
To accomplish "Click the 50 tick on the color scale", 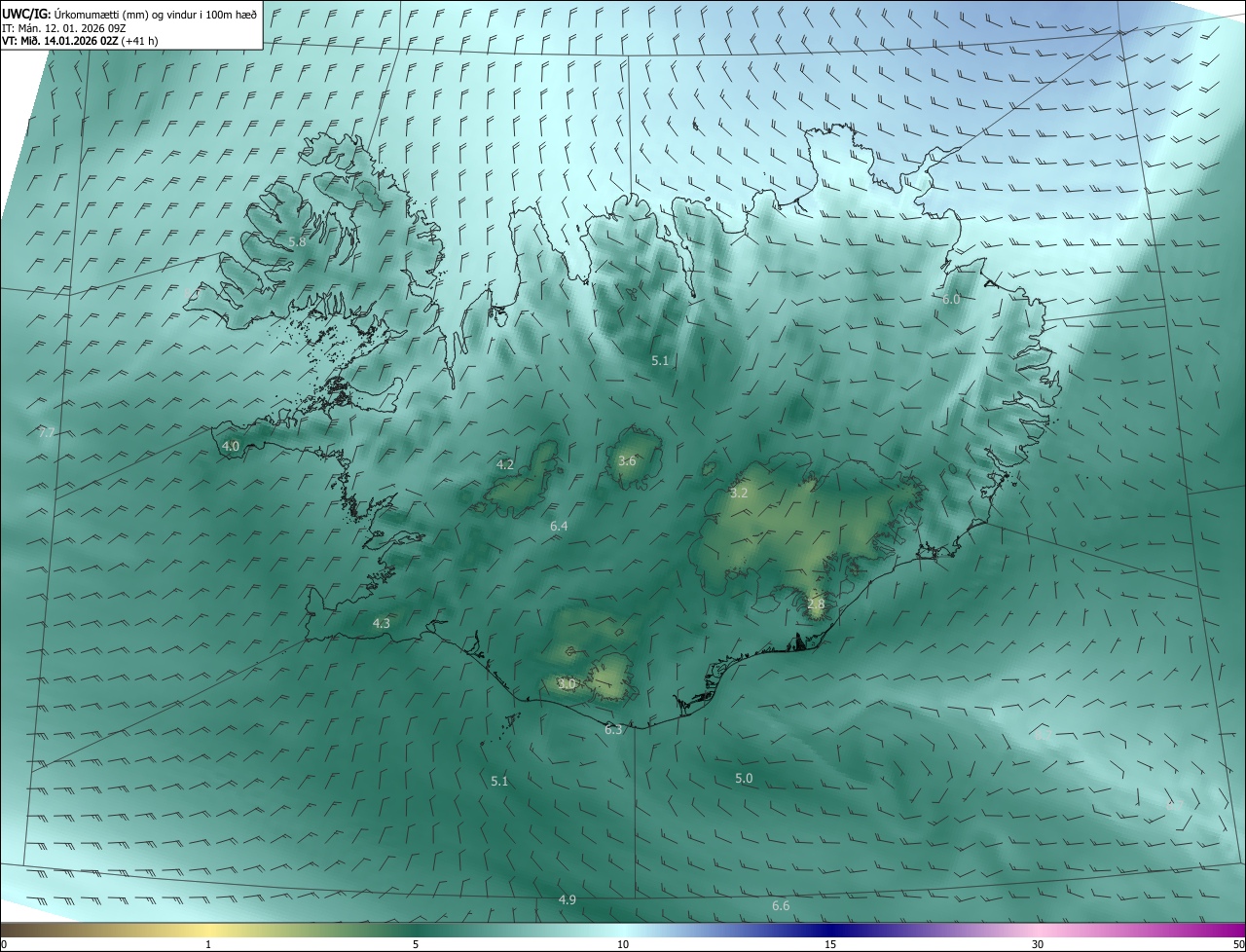I will pos(1238,944).
